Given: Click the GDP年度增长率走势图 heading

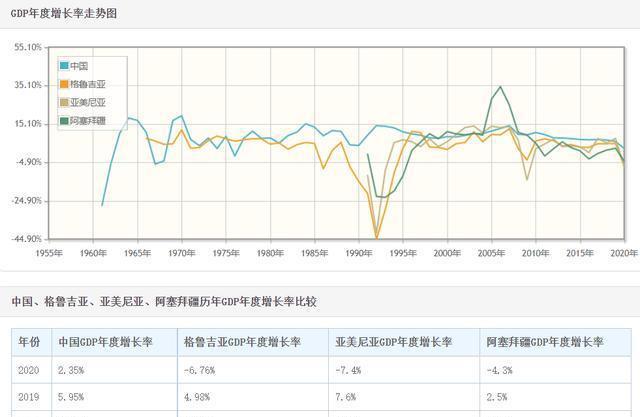Looking at the screenshot, I should (x=64, y=13).
